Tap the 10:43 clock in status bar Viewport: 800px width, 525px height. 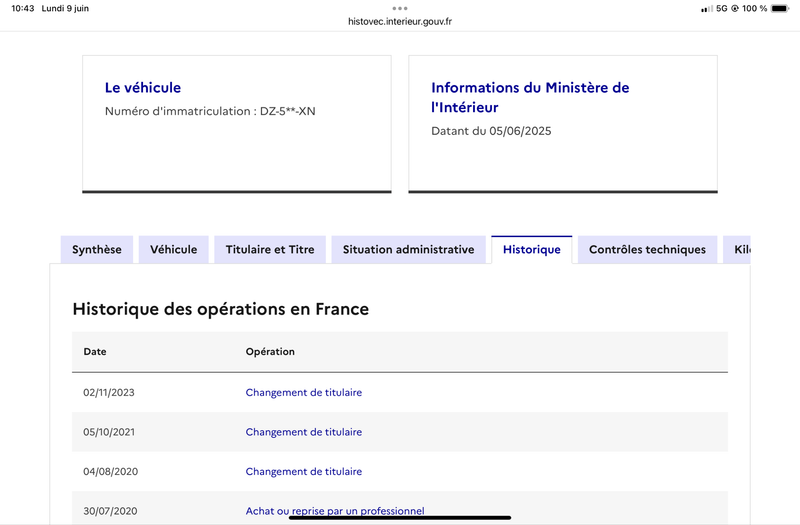[x=22, y=8]
